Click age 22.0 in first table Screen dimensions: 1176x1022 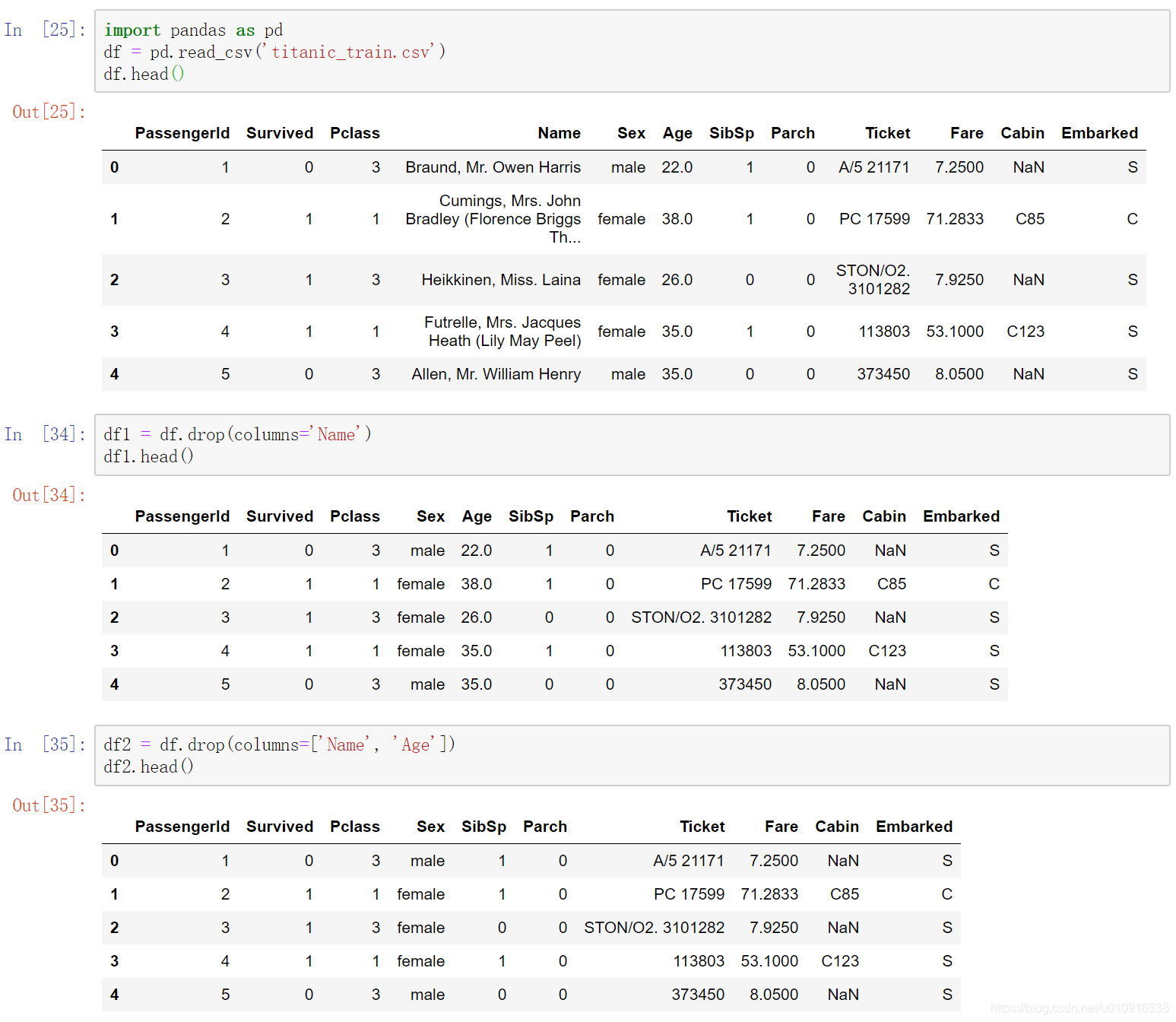click(x=677, y=167)
